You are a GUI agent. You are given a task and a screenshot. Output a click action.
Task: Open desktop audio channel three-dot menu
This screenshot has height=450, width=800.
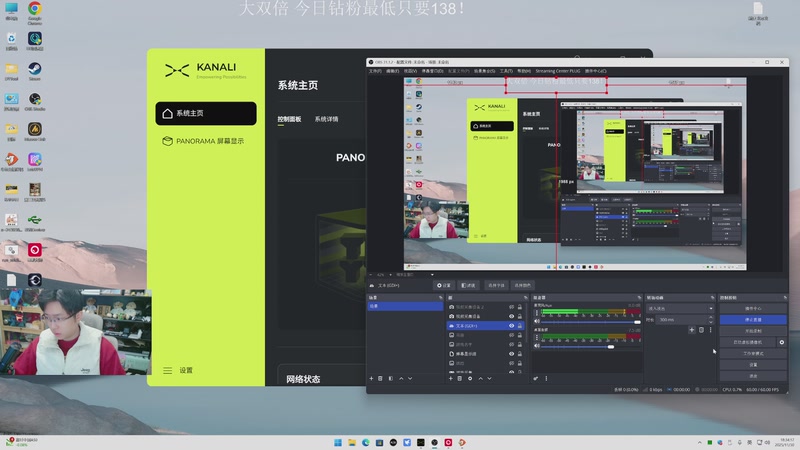coord(536,337)
